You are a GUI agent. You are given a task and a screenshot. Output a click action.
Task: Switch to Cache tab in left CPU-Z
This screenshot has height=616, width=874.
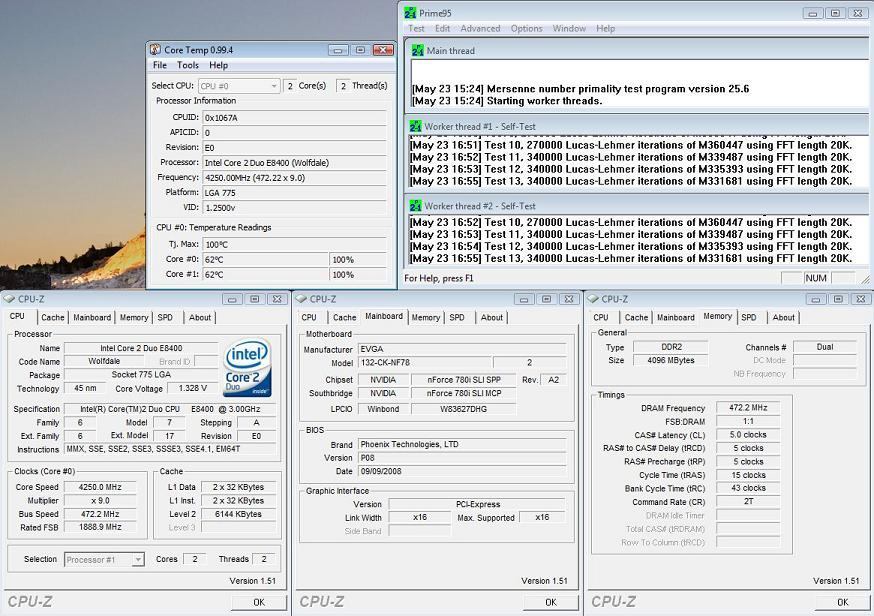(x=53, y=317)
